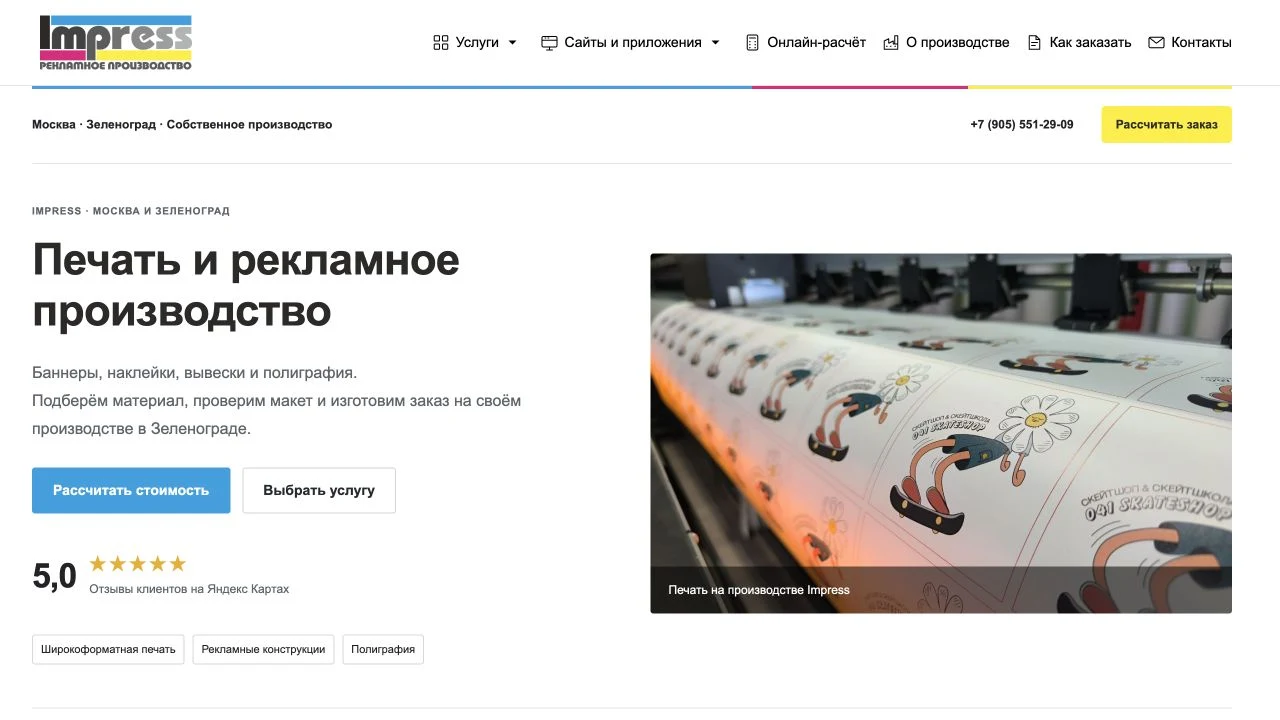Viewport: 1280px width, 720px height.
Task: Click the document icon beside Как заказать
Action: coord(1035,43)
